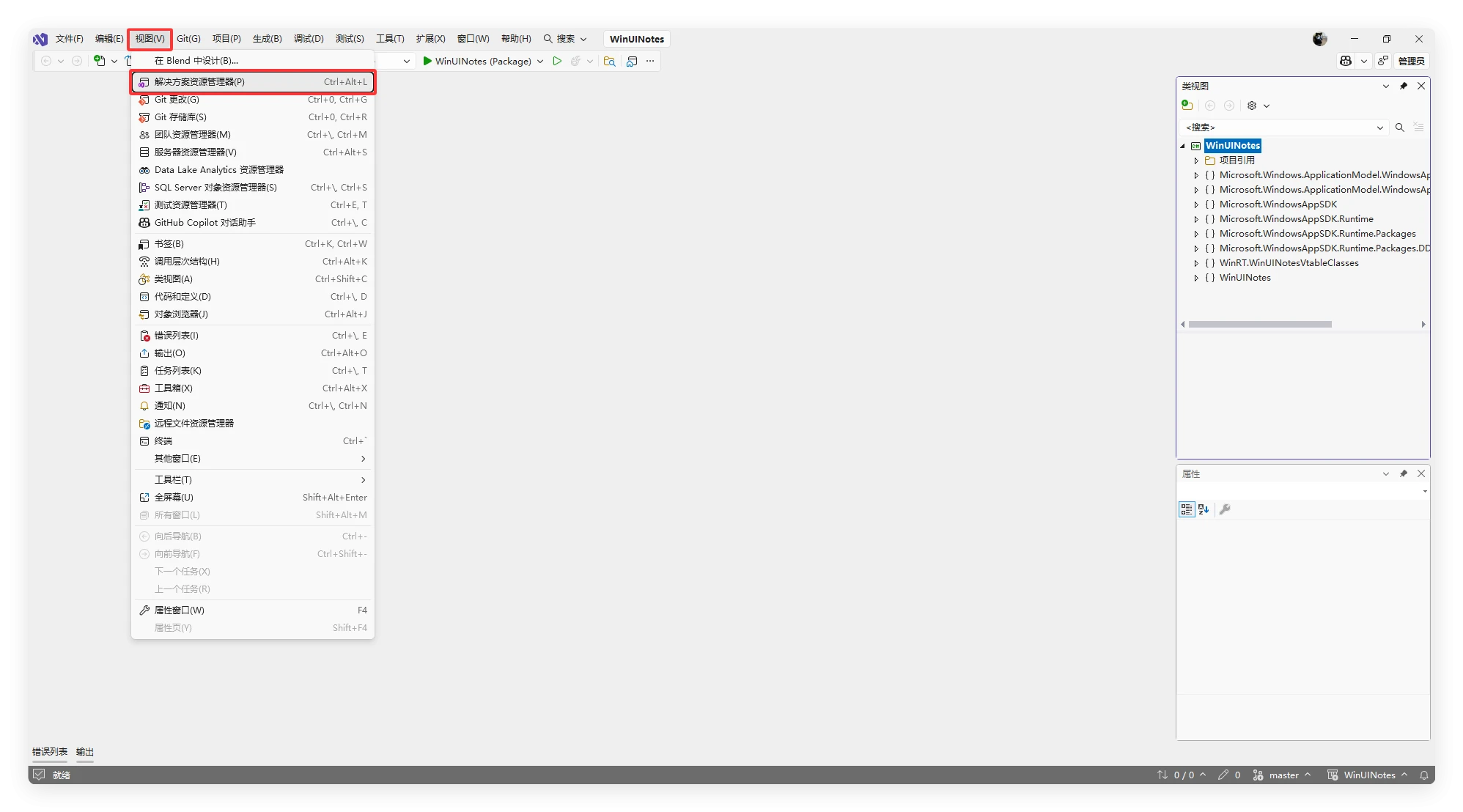Open the Class View search dropdown

(x=1379, y=128)
